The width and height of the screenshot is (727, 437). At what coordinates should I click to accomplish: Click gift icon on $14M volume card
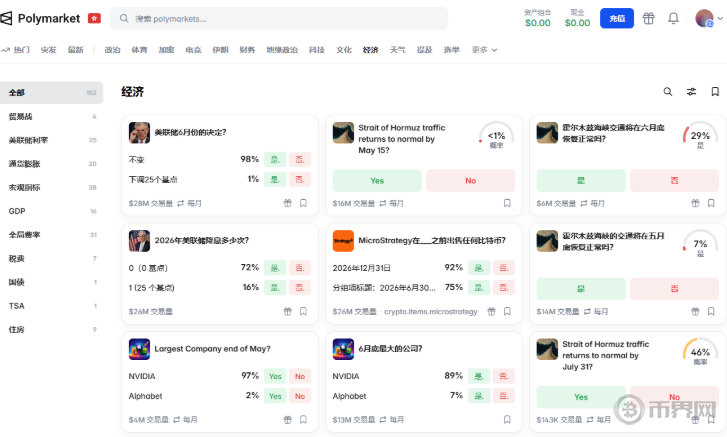tap(695, 311)
